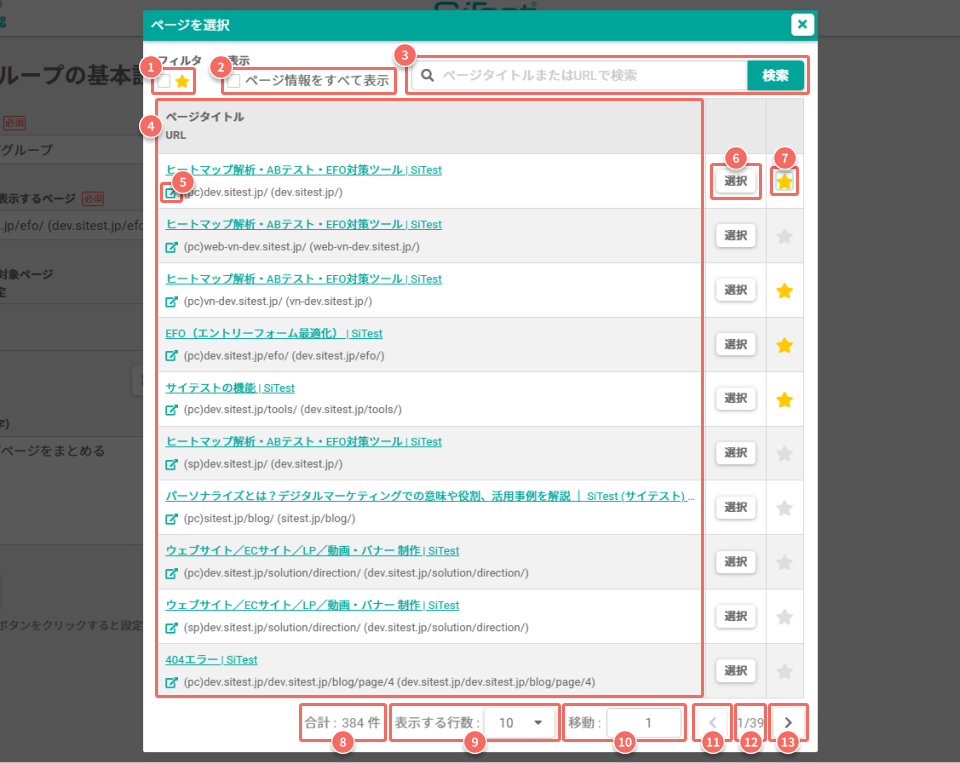Open heatmap title link above (pc)vn-dev.sitest.jp
Viewport: 960px width, 763px height.
click(x=304, y=279)
